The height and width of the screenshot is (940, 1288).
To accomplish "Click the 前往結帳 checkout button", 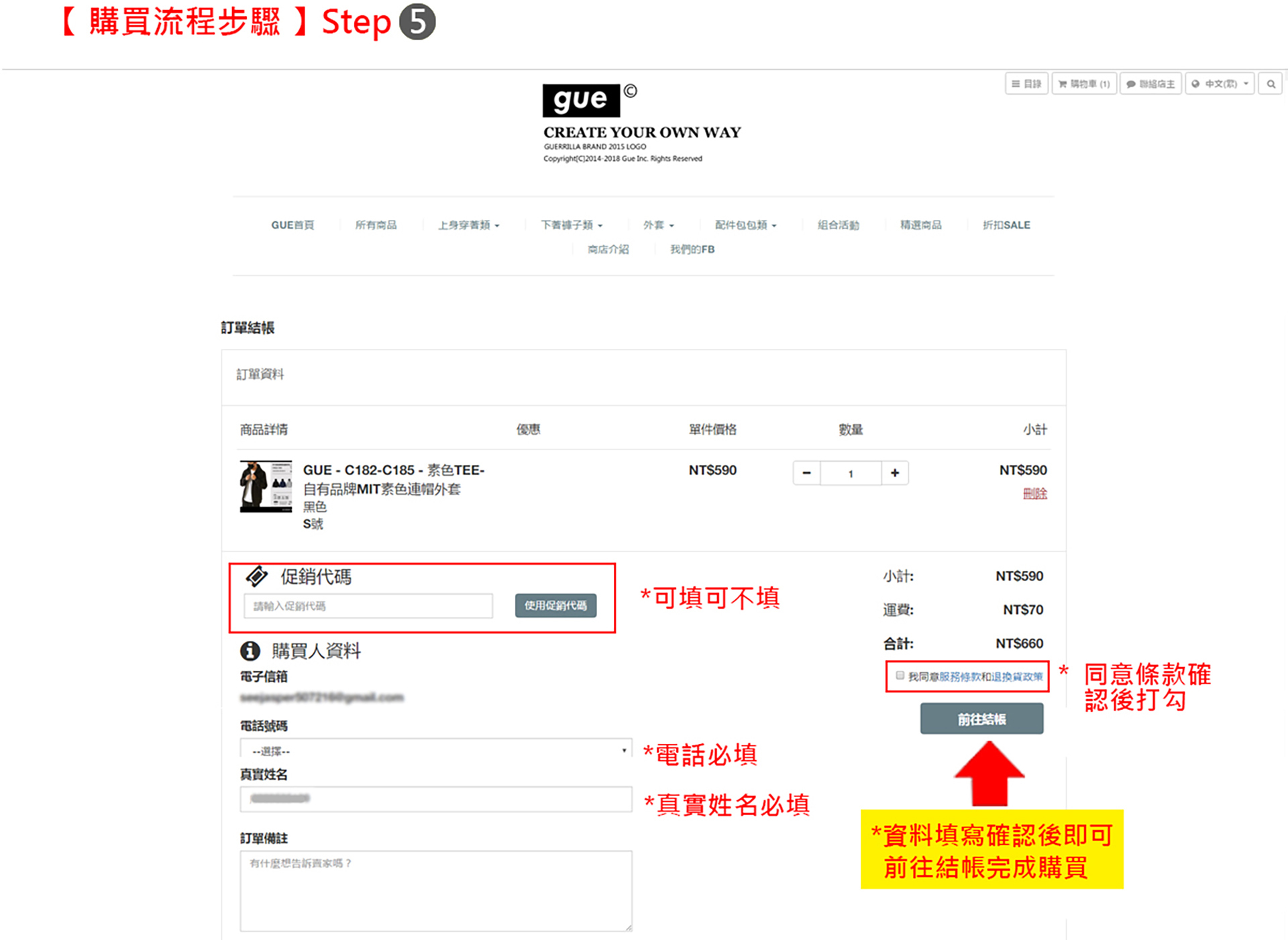I will pos(981,719).
